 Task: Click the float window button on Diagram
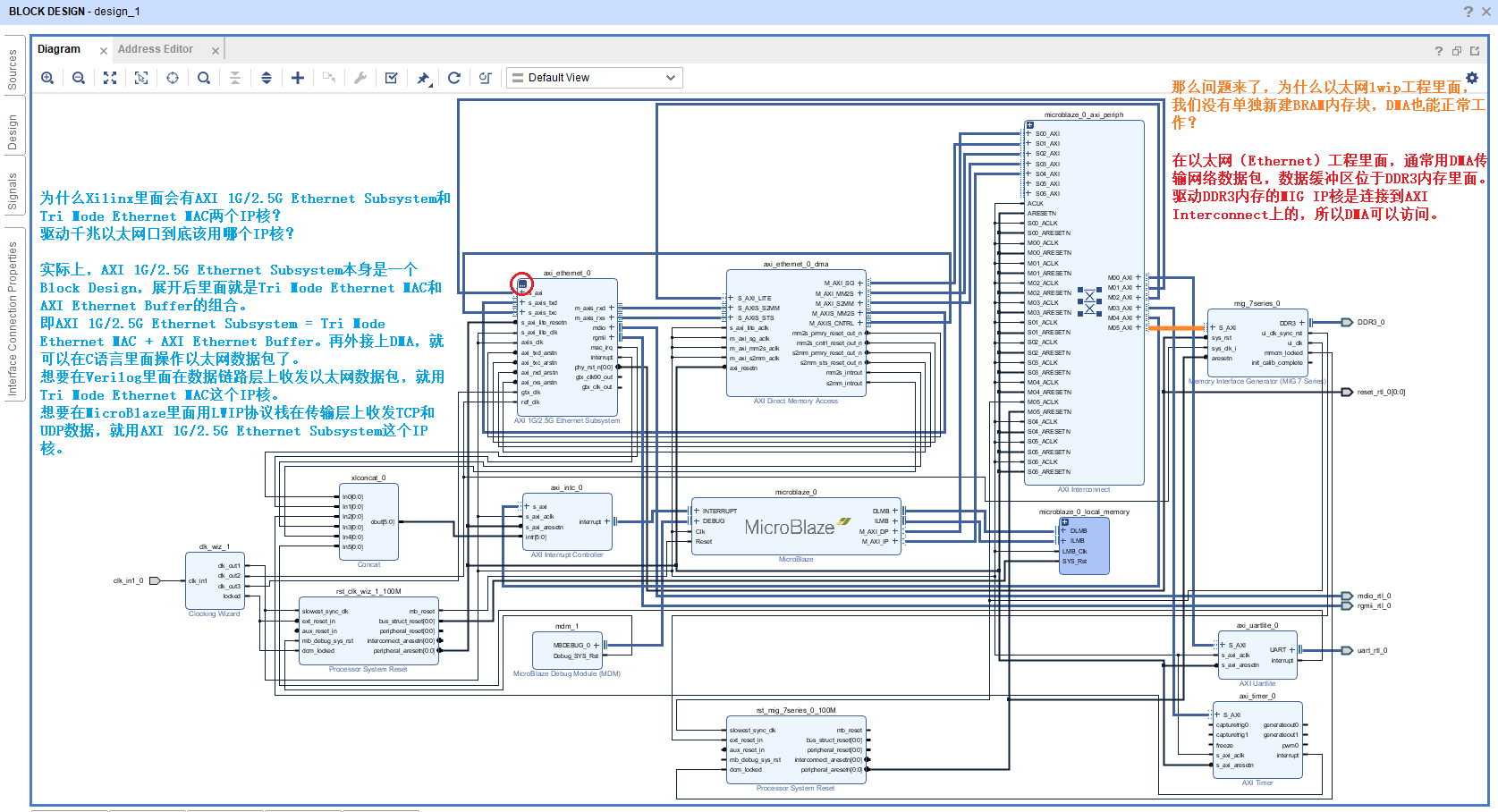pyautogui.click(x=1457, y=50)
